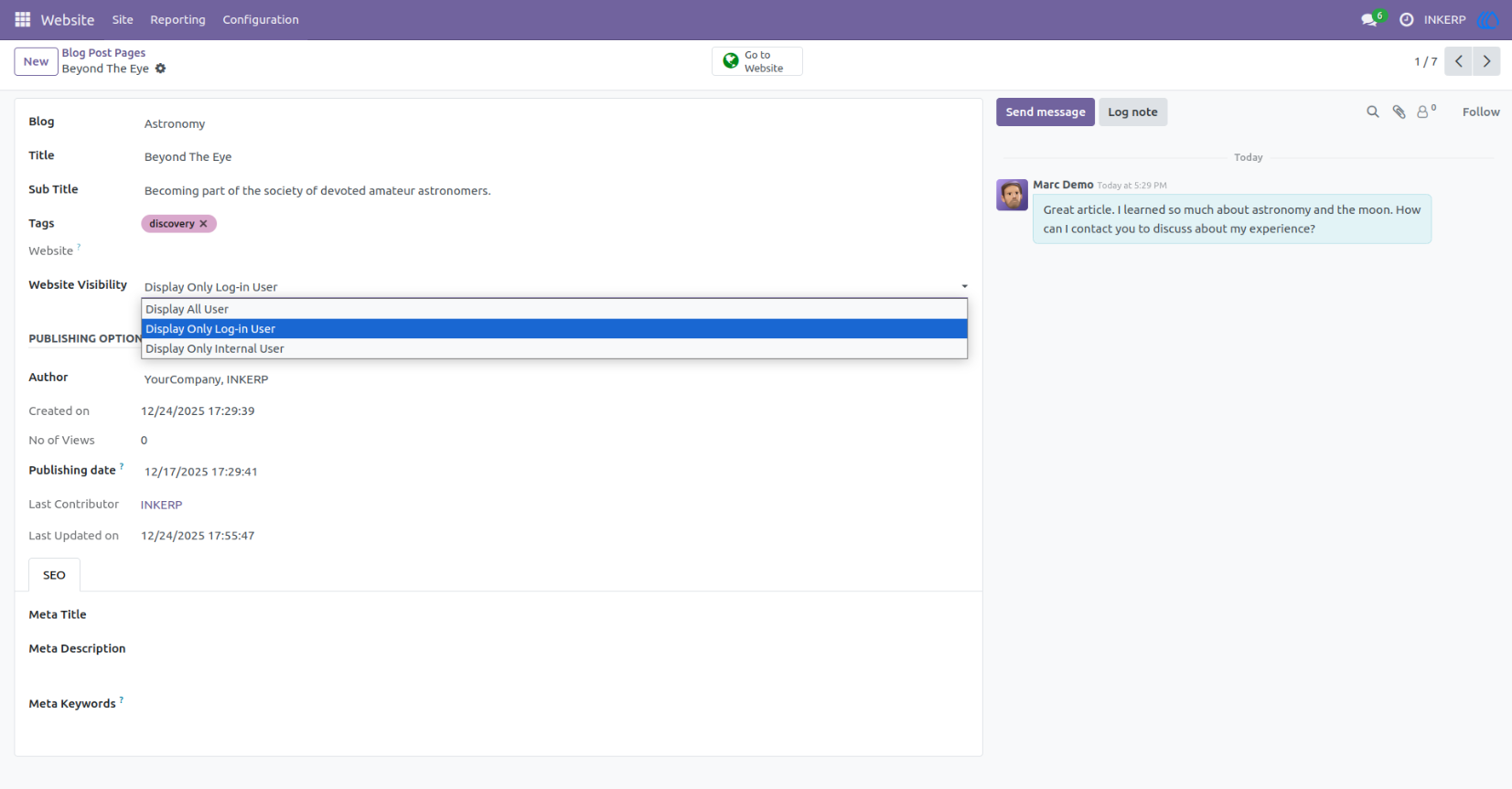Edit the Publishing date field
This screenshot has height=789, width=1512.
(x=554, y=472)
